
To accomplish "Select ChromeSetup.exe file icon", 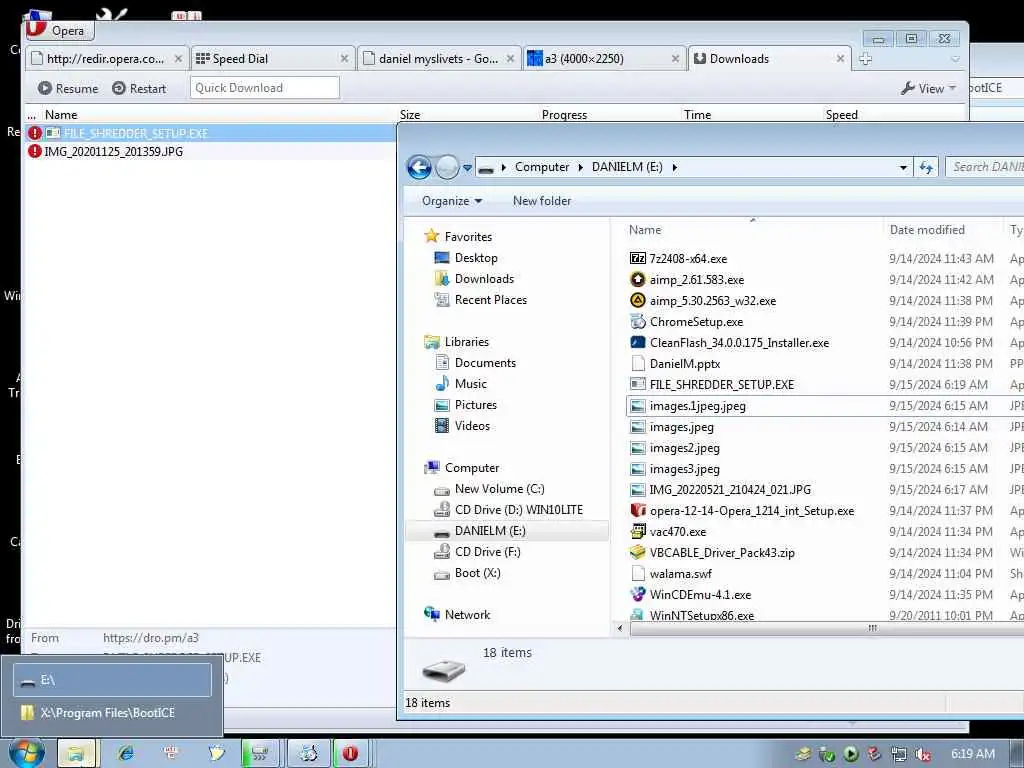I will pyautogui.click(x=637, y=321).
